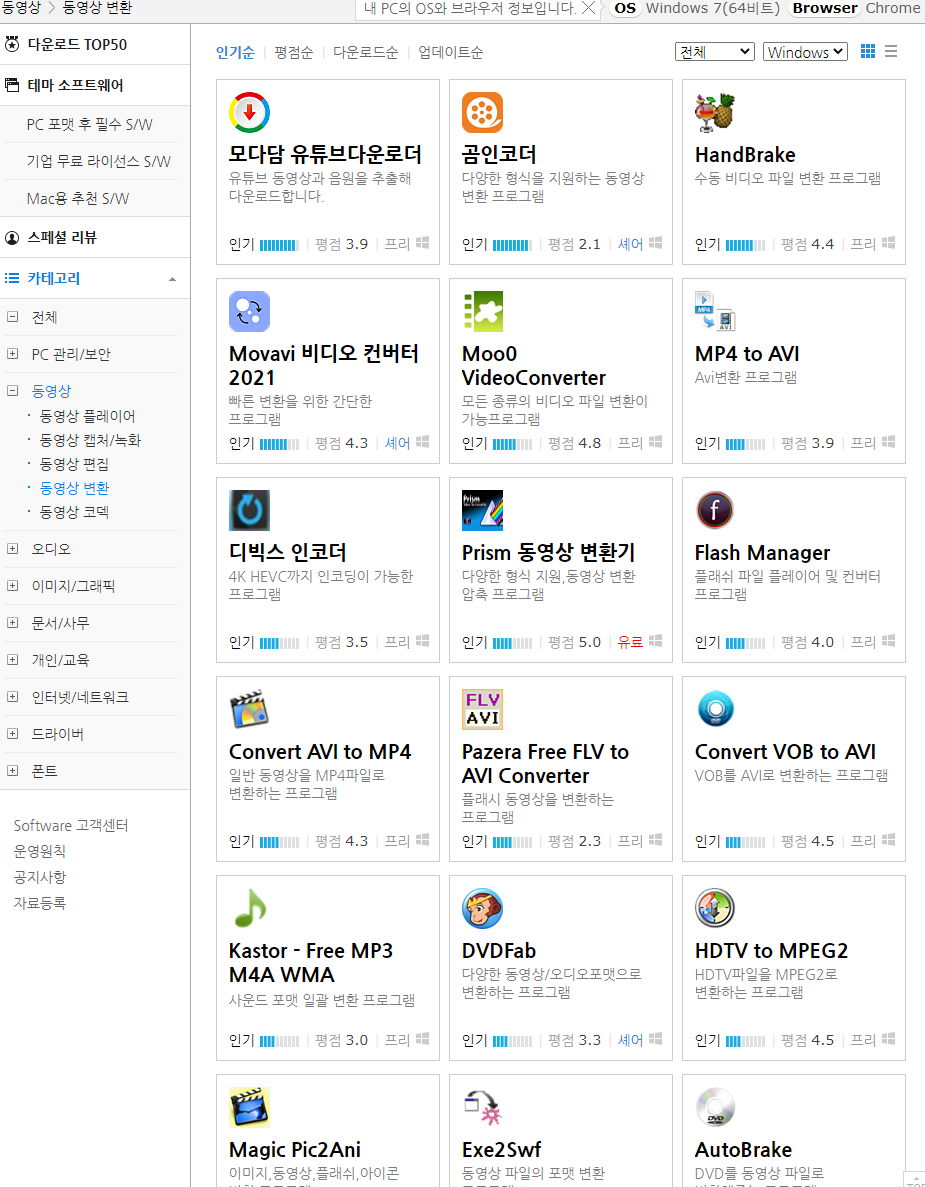Open the Moo0 VideoConverter green icon

(482, 311)
